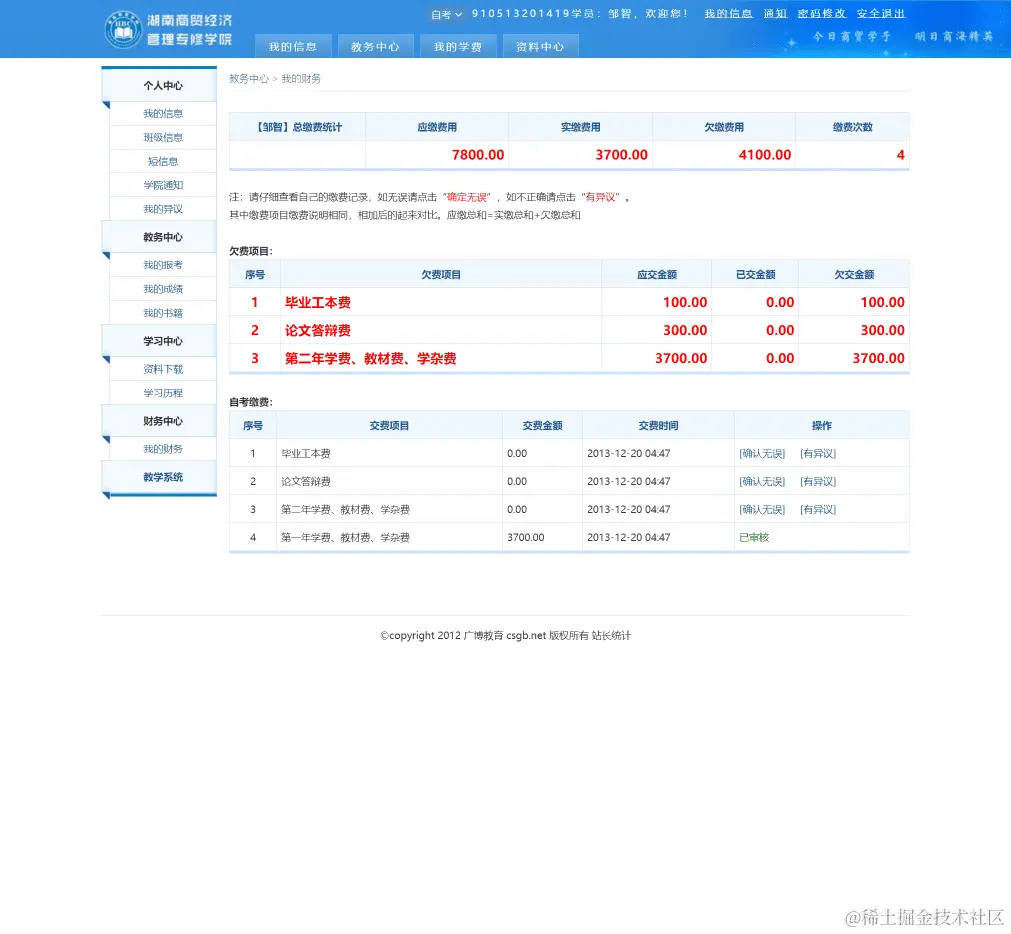Click 教务中心 in the breadcrumb
Image resolution: width=1011 pixels, height=934 pixels.
[249, 79]
